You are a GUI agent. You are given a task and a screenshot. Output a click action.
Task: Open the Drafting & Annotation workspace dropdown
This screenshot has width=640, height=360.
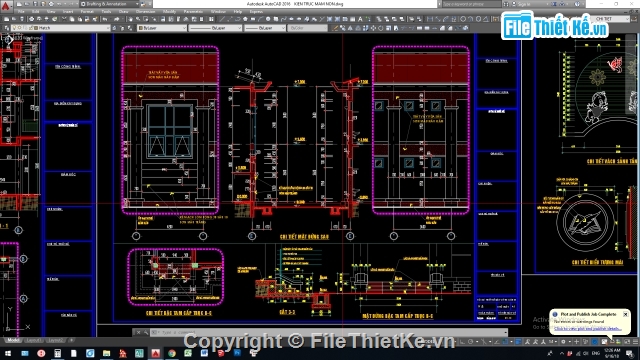click(x=108, y=4)
